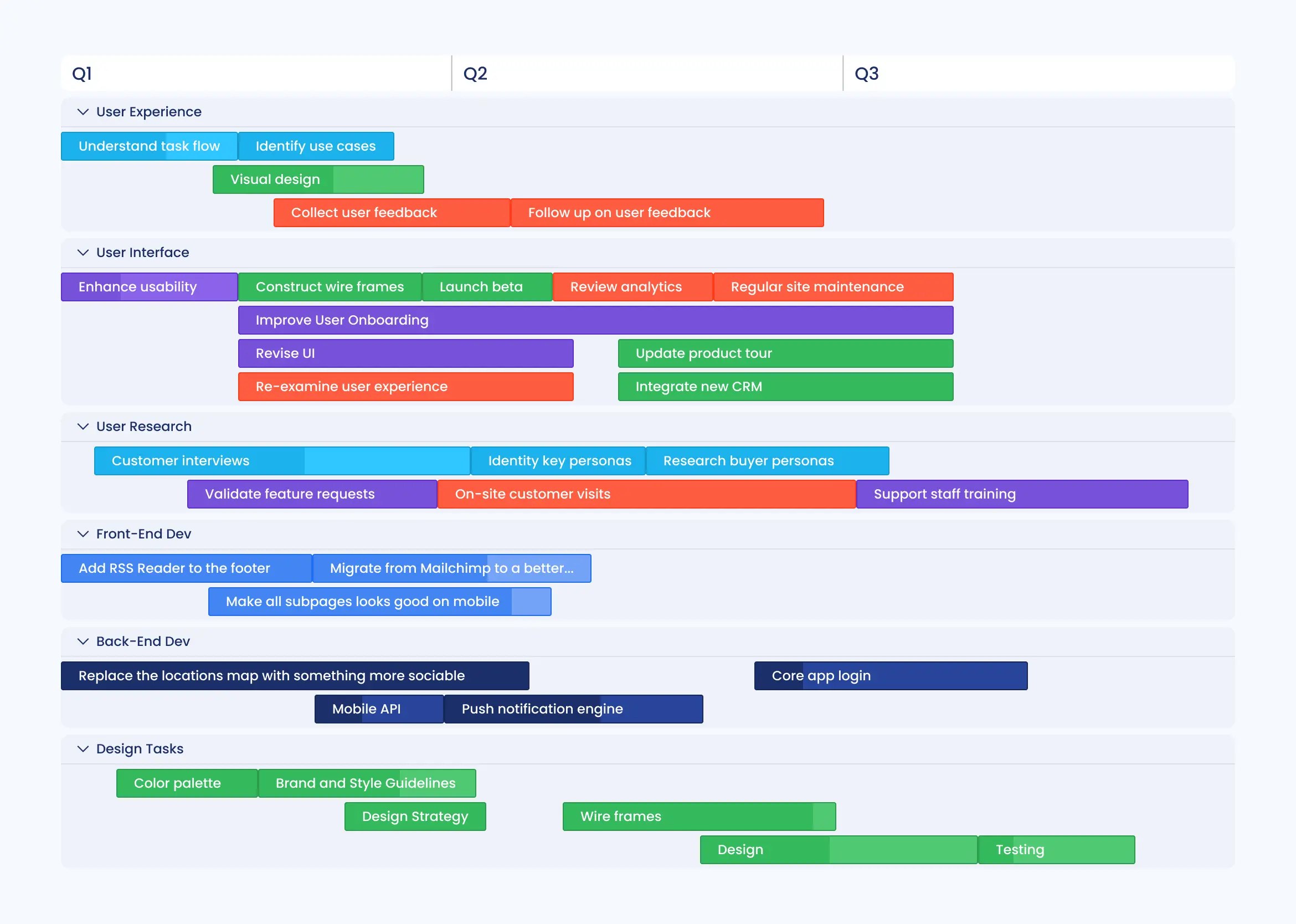This screenshot has width=1296, height=924.
Task: Open Follow up on user feedback task
Action: [667, 213]
